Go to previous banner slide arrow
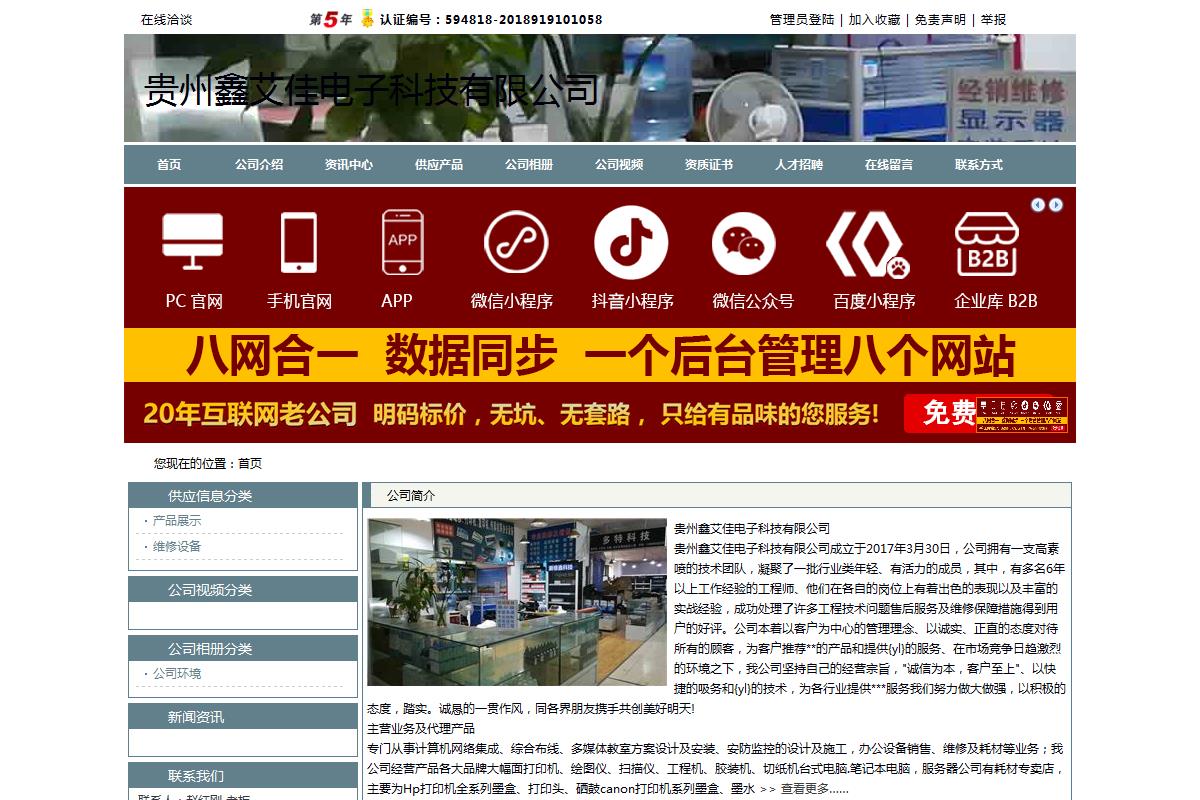The image size is (1200, 800). 1038,205
